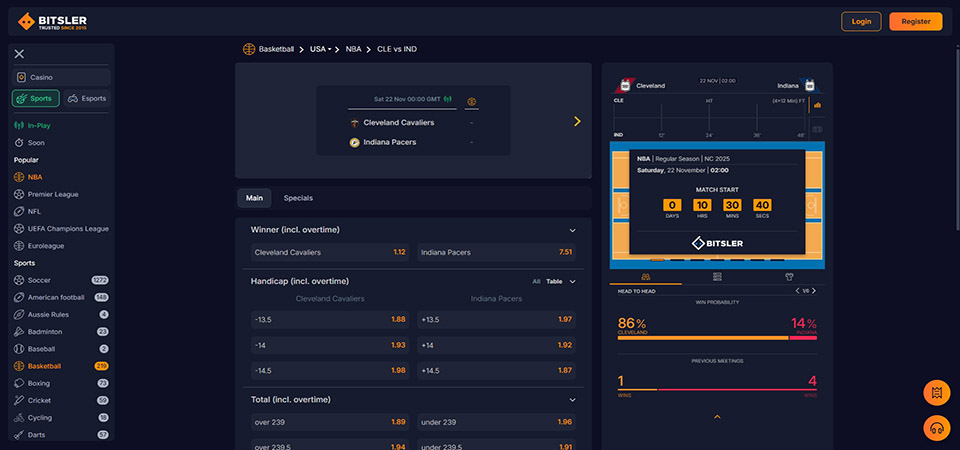
Task: Open the headset support chat button
Action: (x=936, y=428)
